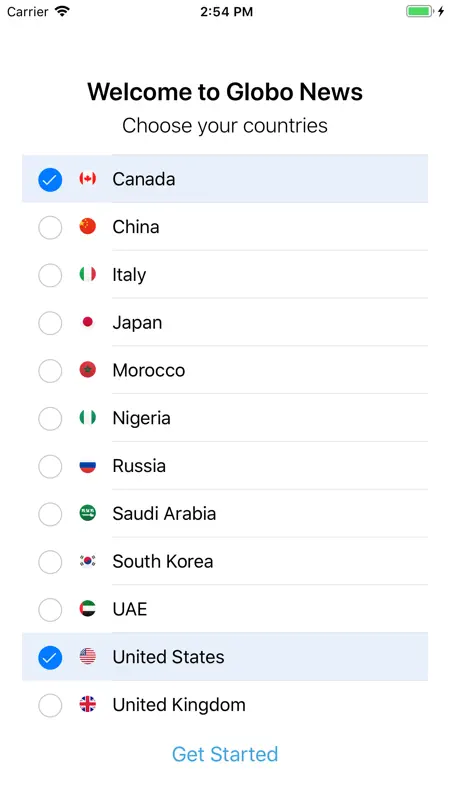
Task: Check the empty circle beside Russia
Action: click(50, 466)
